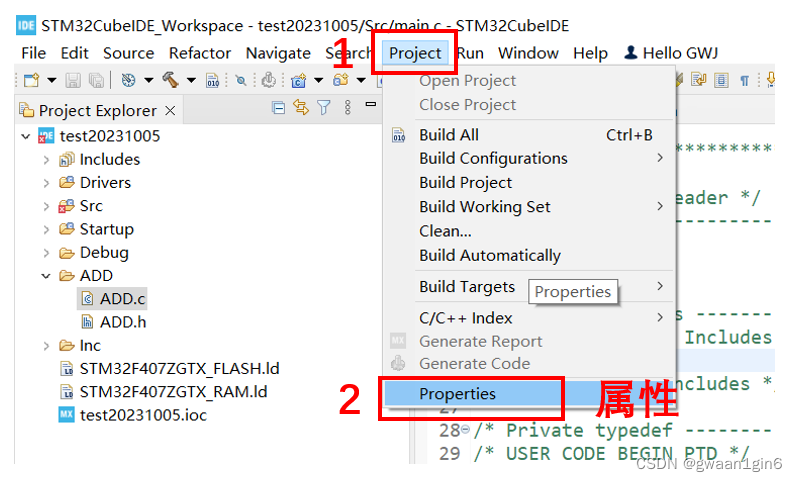Minimize the Project Explorer panel

pos(371,104)
